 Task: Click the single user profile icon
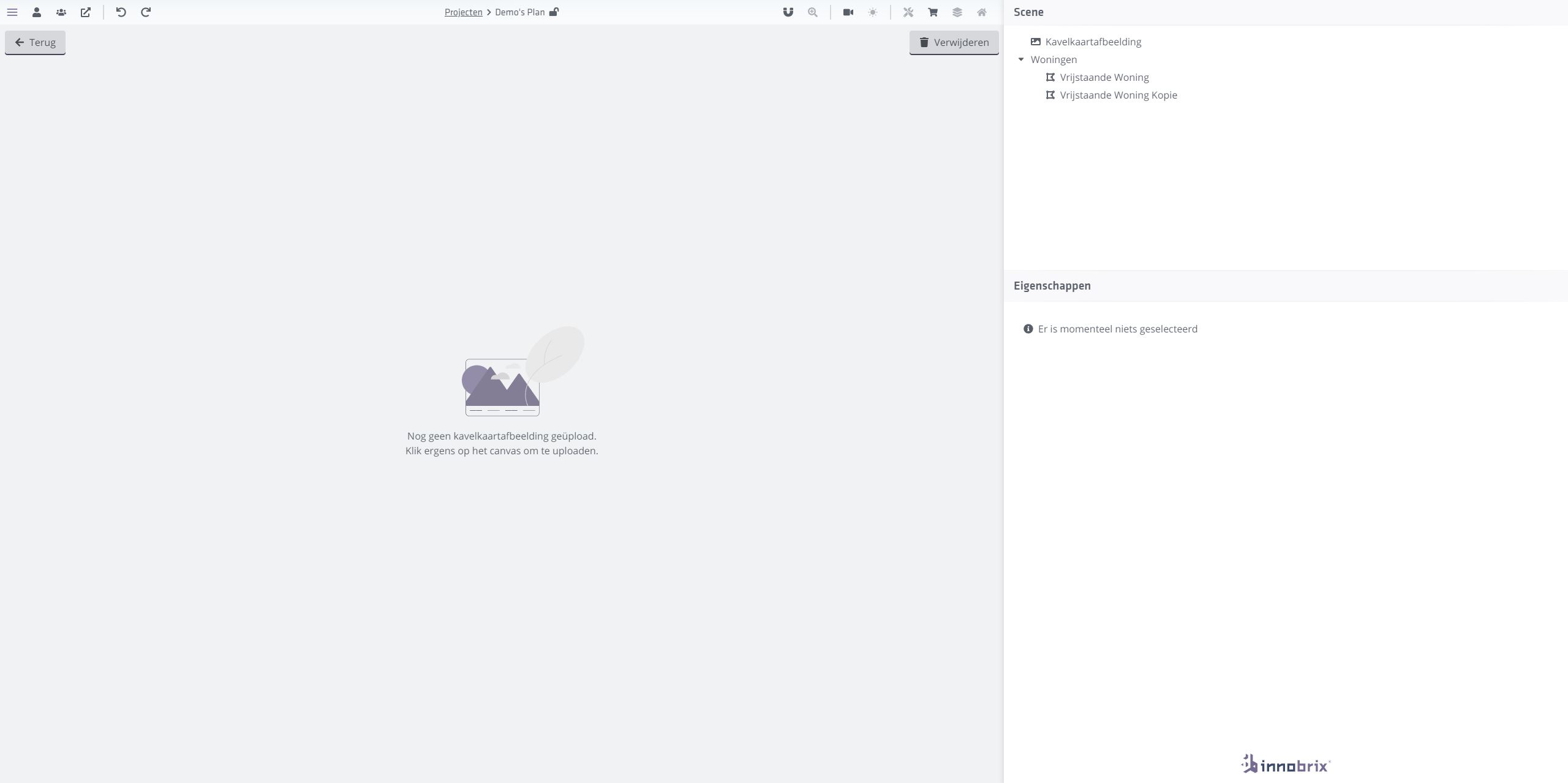click(x=37, y=12)
